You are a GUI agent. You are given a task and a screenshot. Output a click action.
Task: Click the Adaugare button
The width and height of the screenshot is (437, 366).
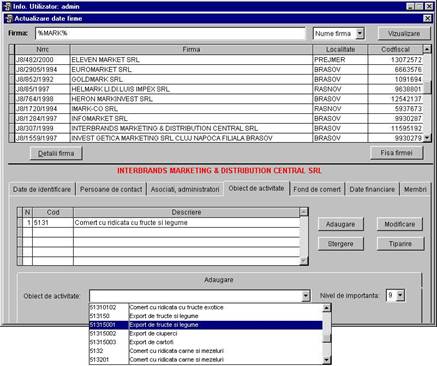(340, 224)
